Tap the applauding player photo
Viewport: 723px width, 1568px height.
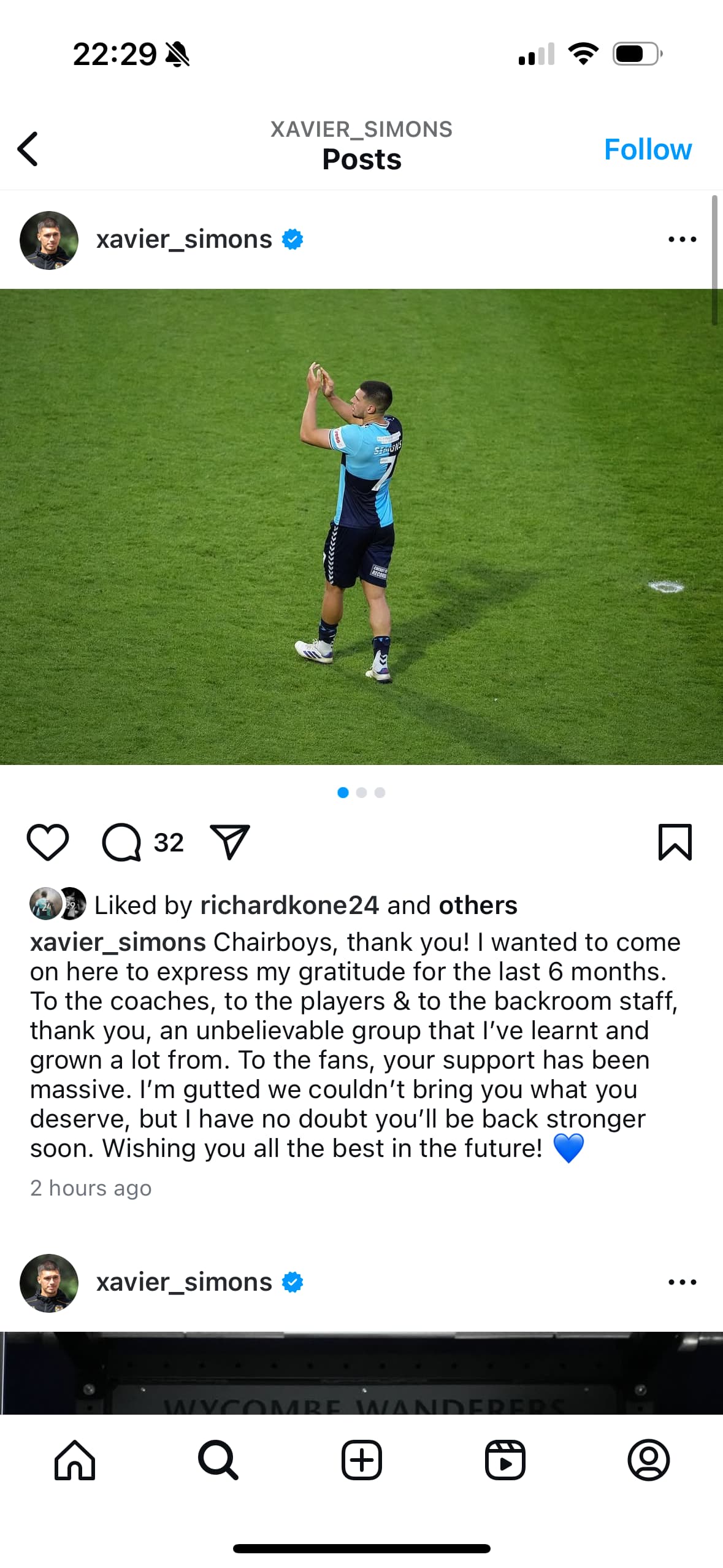361,526
